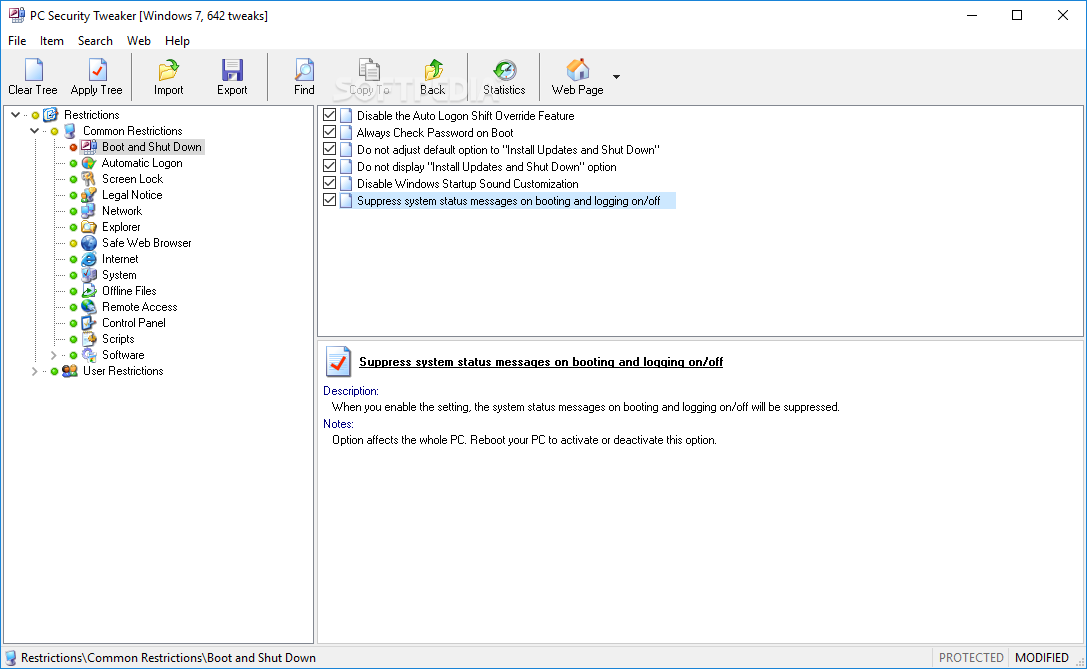Click the Description label in details pane
The width and height of the screenshot is (1087, 669).
[x=351, y=391]
